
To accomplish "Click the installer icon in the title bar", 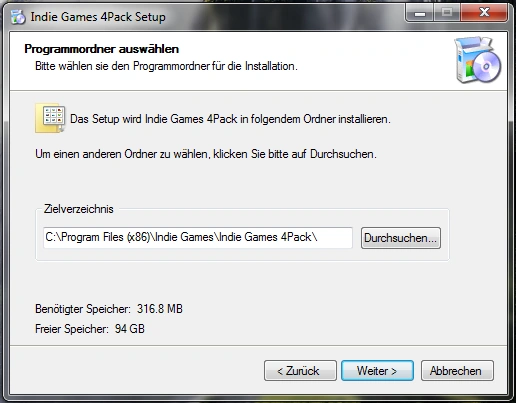I will click(x=18, y=17).
